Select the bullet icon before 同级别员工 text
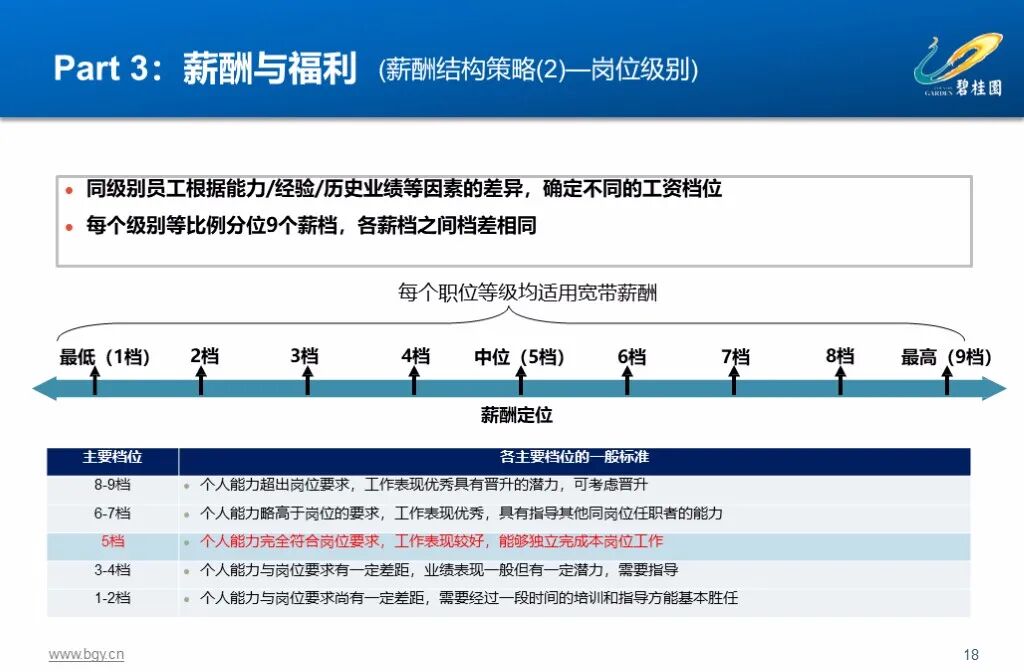 click(x=68, y=189)
